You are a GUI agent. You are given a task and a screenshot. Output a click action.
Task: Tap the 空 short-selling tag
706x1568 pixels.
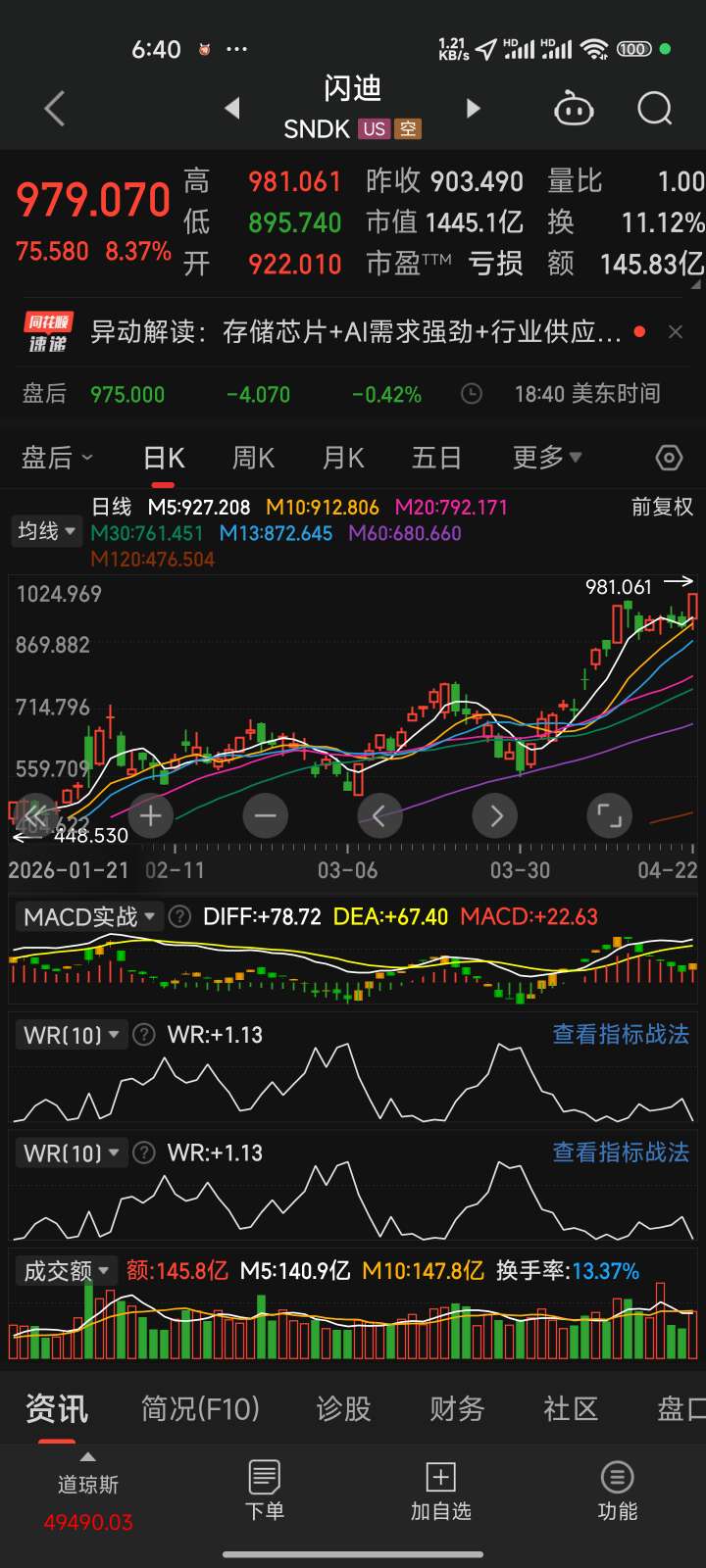408,129
